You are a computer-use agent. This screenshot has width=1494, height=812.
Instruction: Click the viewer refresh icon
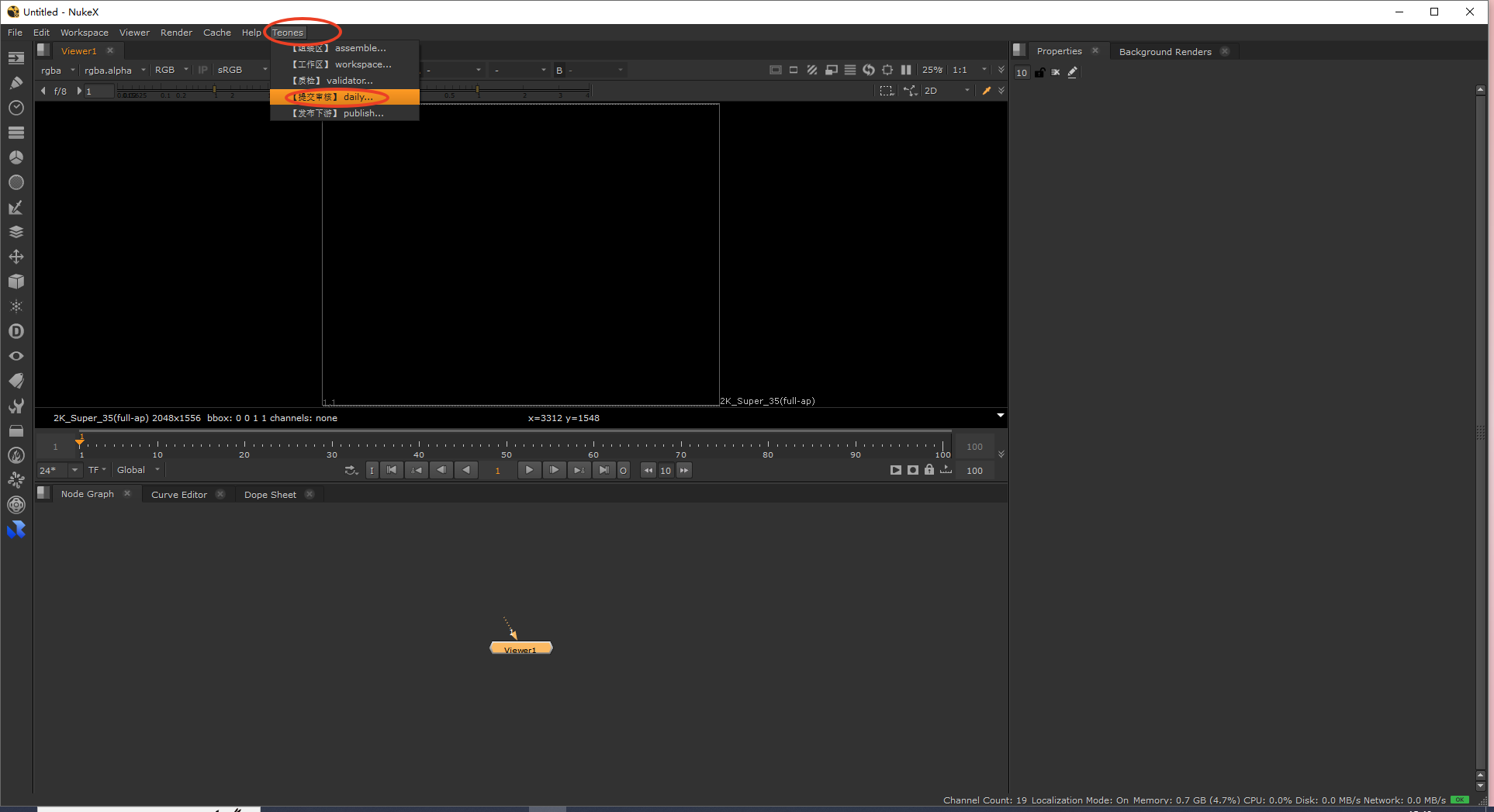click(x=868, y=70)
